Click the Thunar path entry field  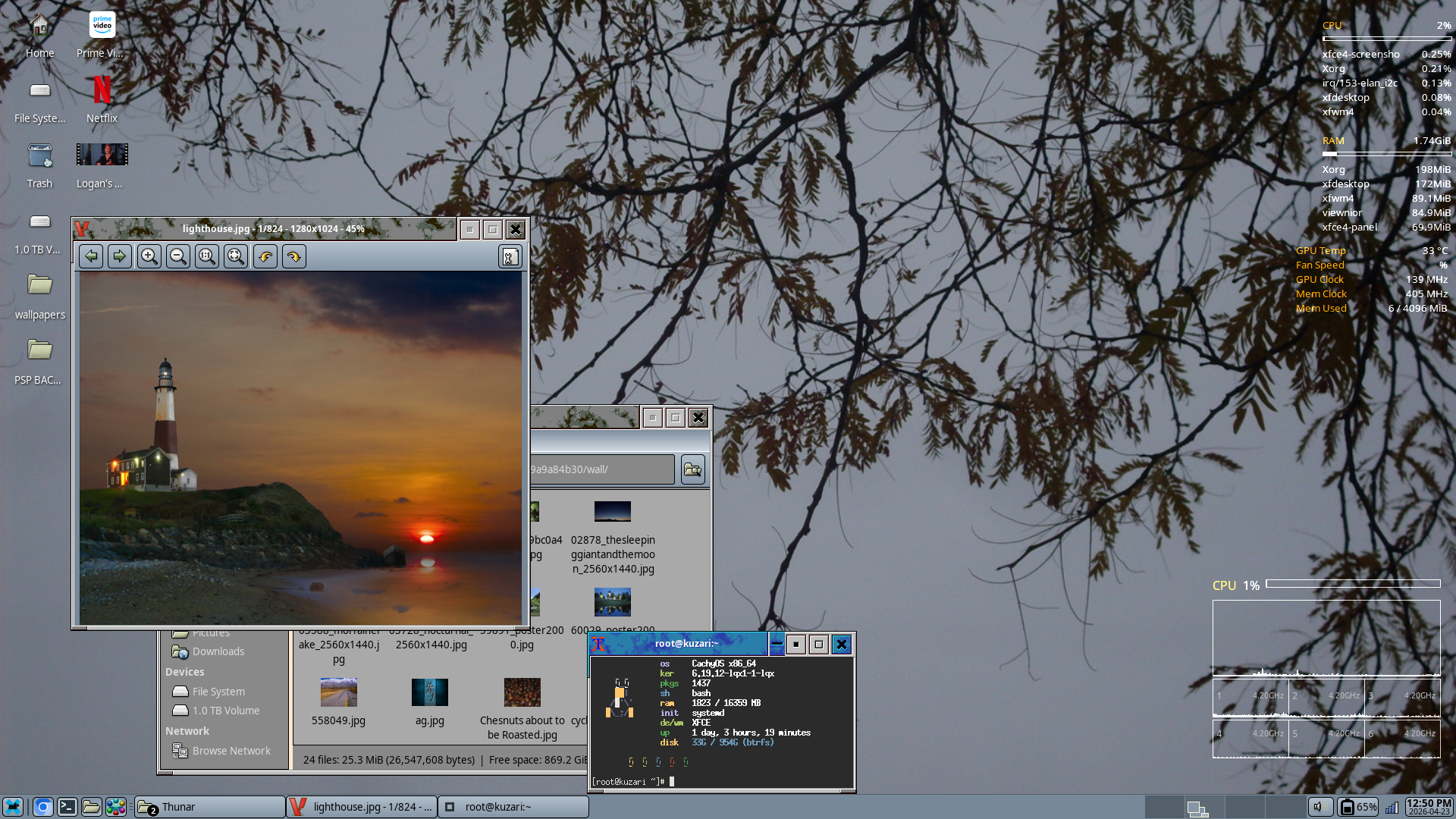coord(599,469)
